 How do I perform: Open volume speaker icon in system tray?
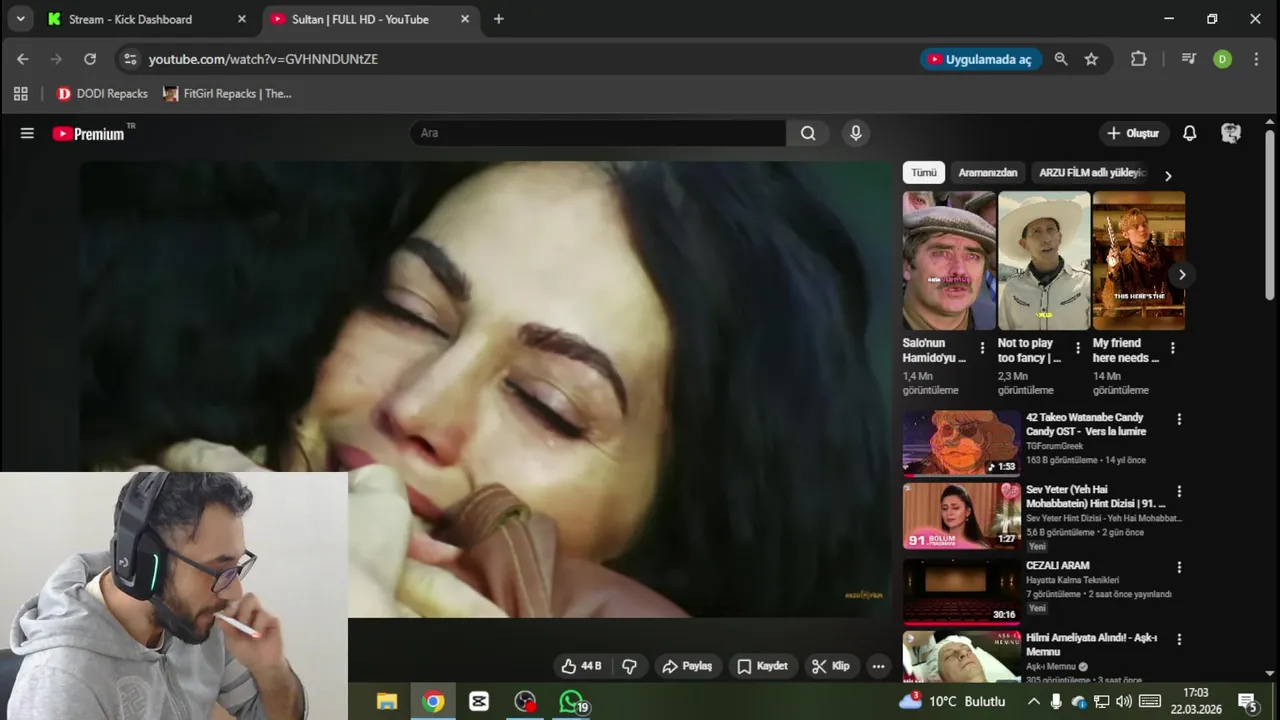(1123, 701)
